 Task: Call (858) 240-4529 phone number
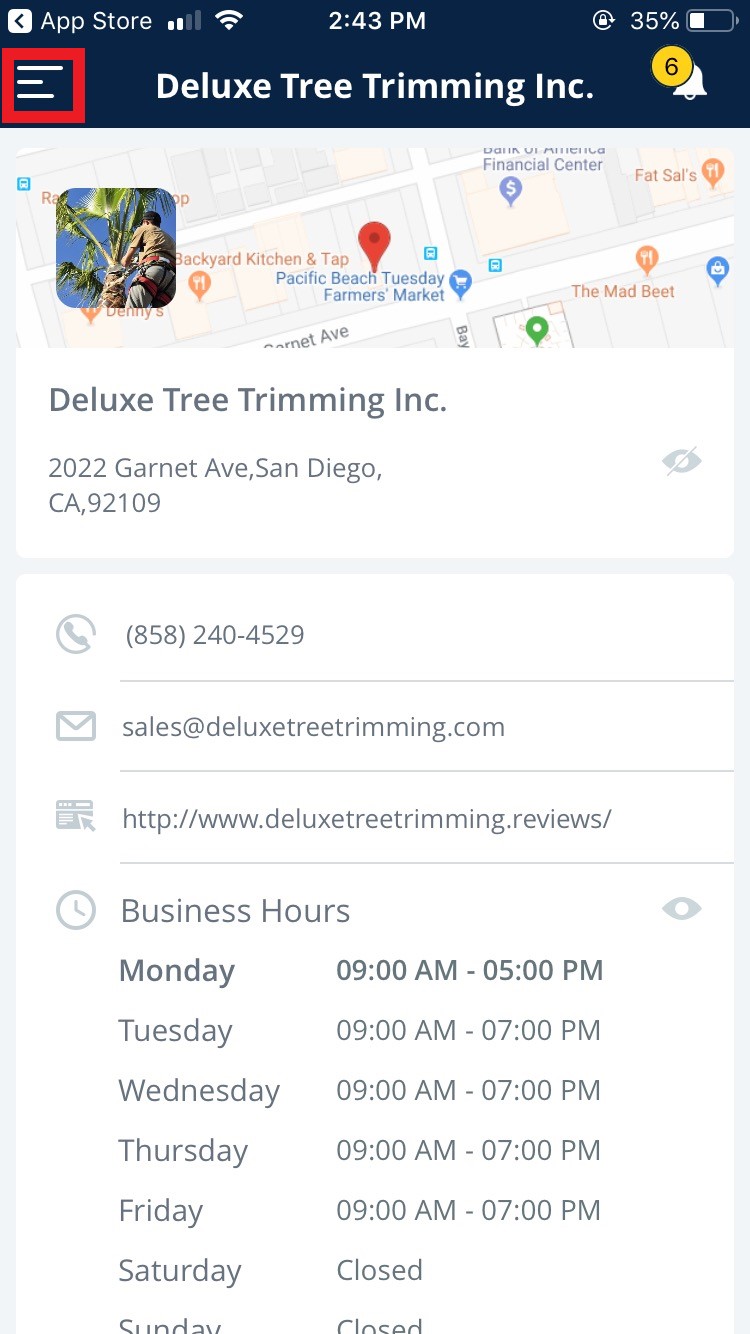point(215,635)
